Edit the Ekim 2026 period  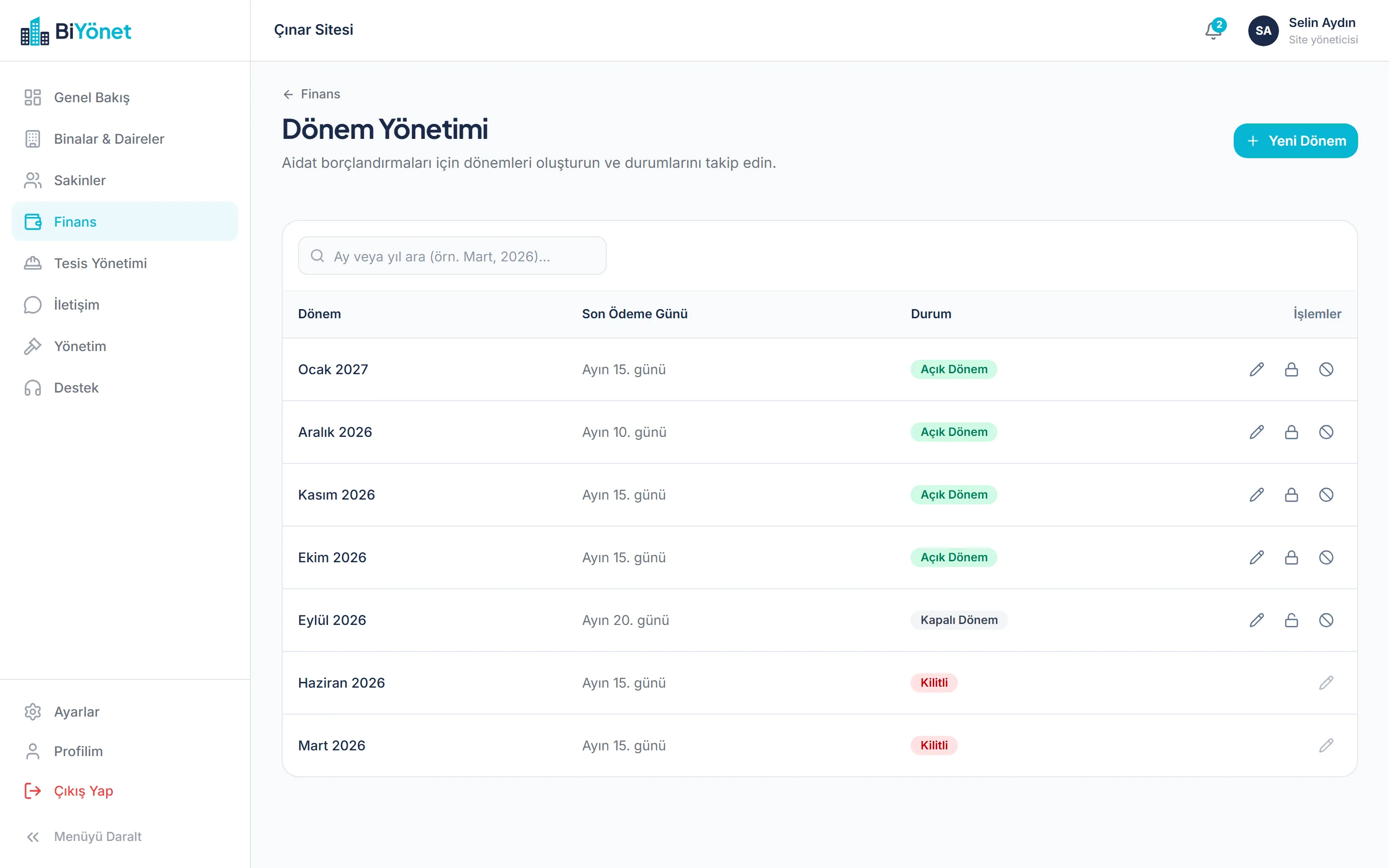click(1256, 557)
